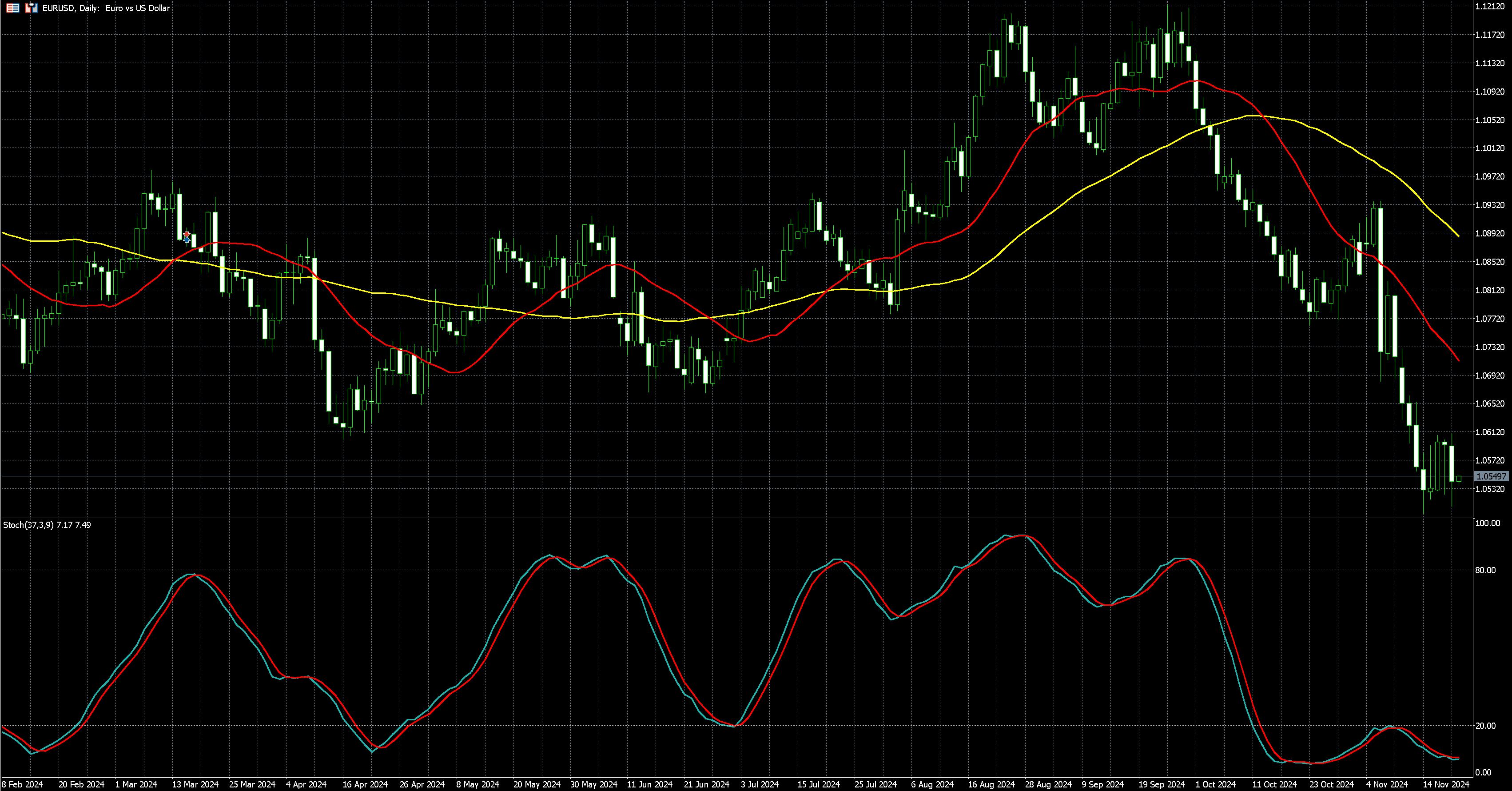Viewport: 1512px width, 791px height.
Task: Click the 20.00 stochastic level label
Action: click(x=1485, y=726)
